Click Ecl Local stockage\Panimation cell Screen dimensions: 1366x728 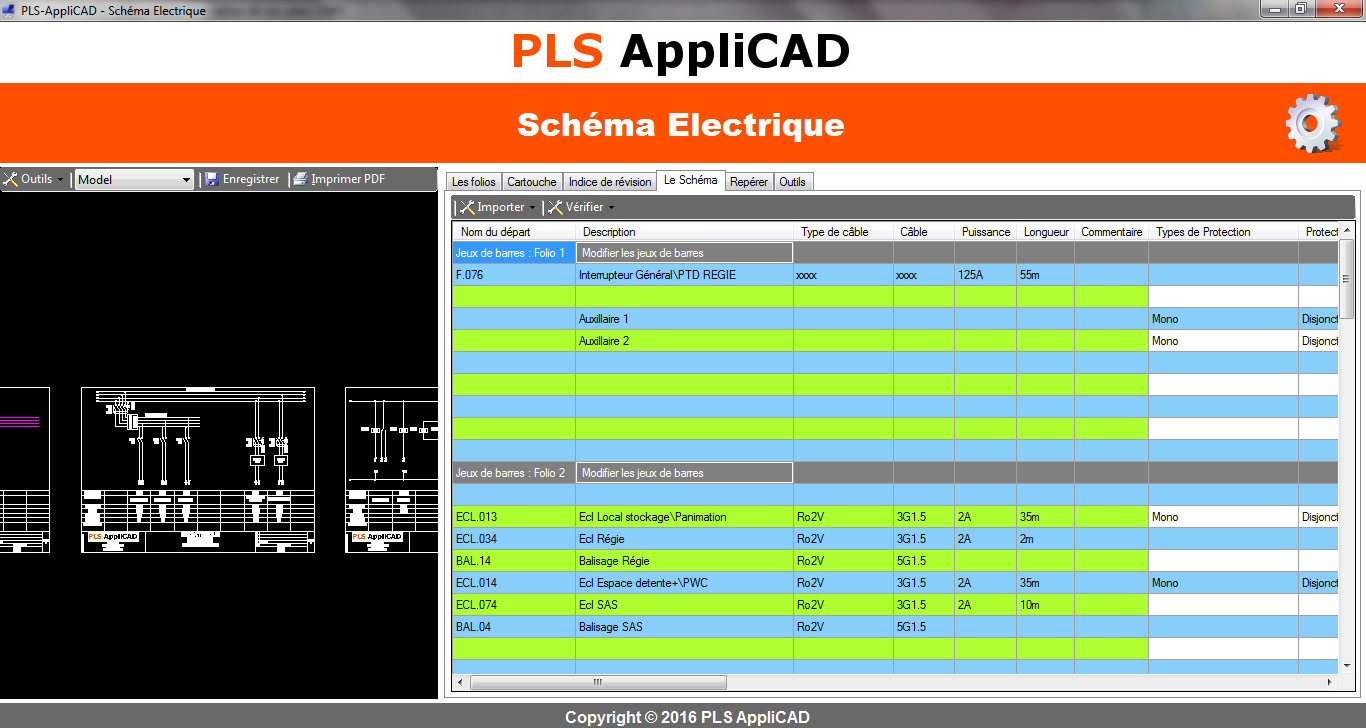pyautogui.click(x=684, y=517)
